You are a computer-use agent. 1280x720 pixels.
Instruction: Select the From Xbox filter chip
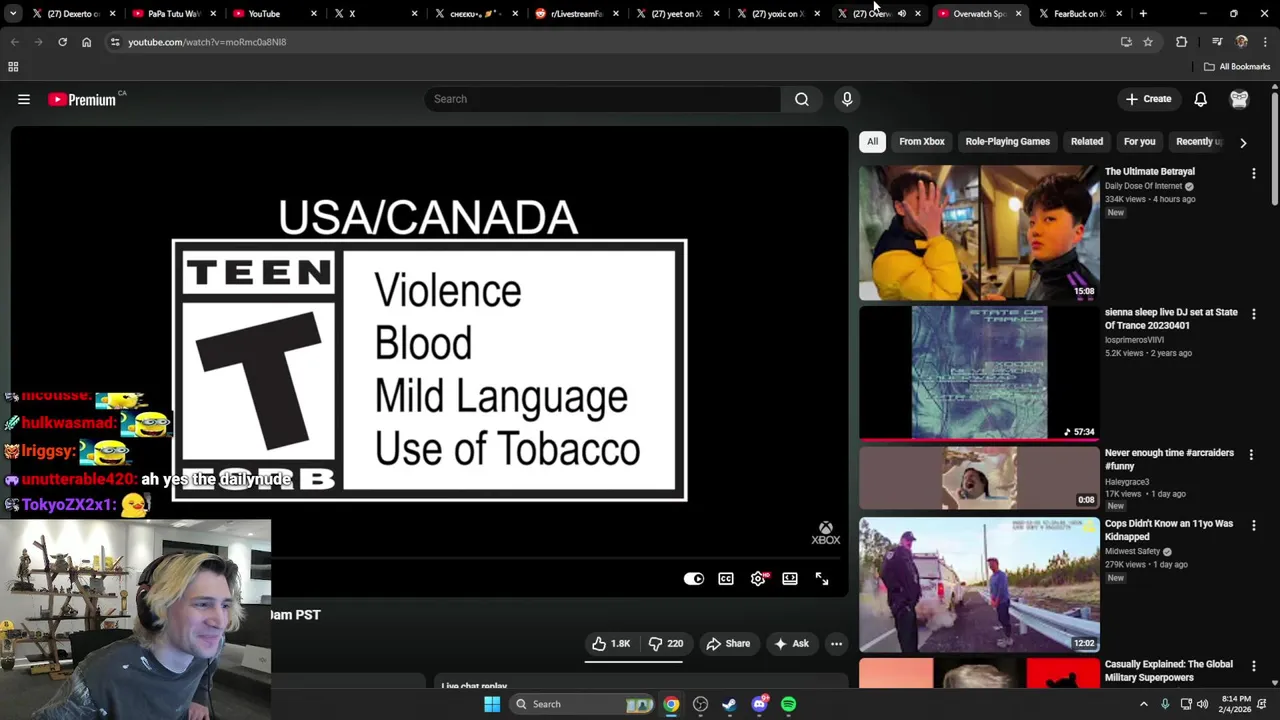(x=922, y=142)
